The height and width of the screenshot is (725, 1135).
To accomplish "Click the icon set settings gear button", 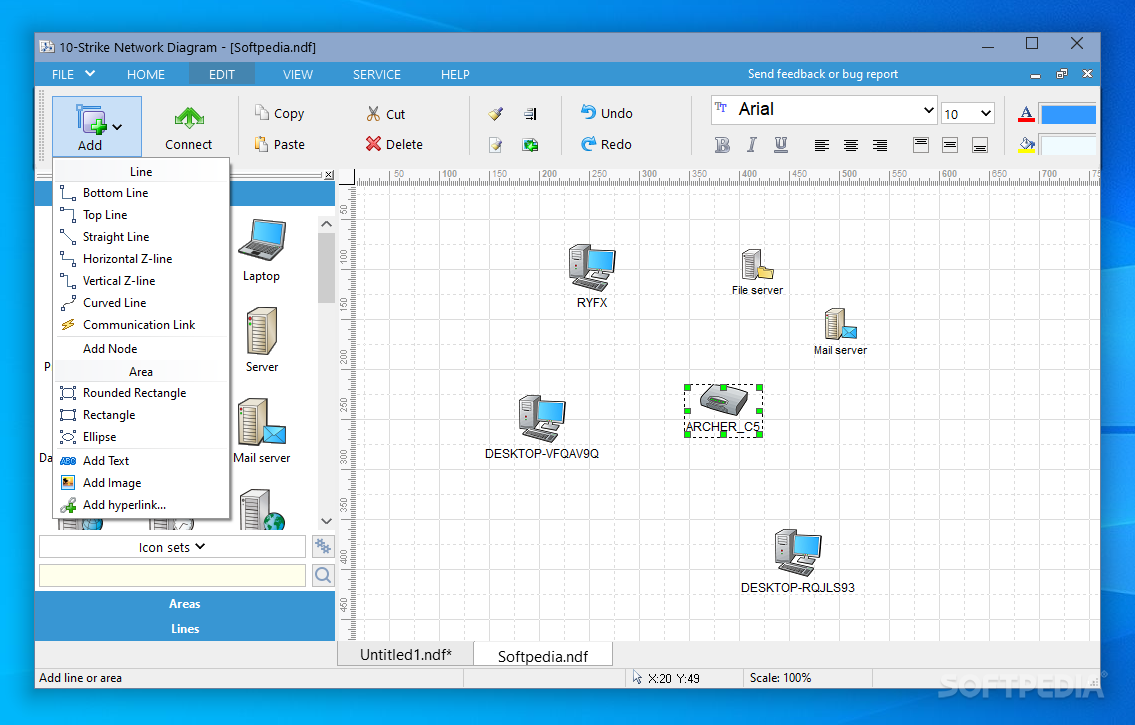I will coord(323,546).
